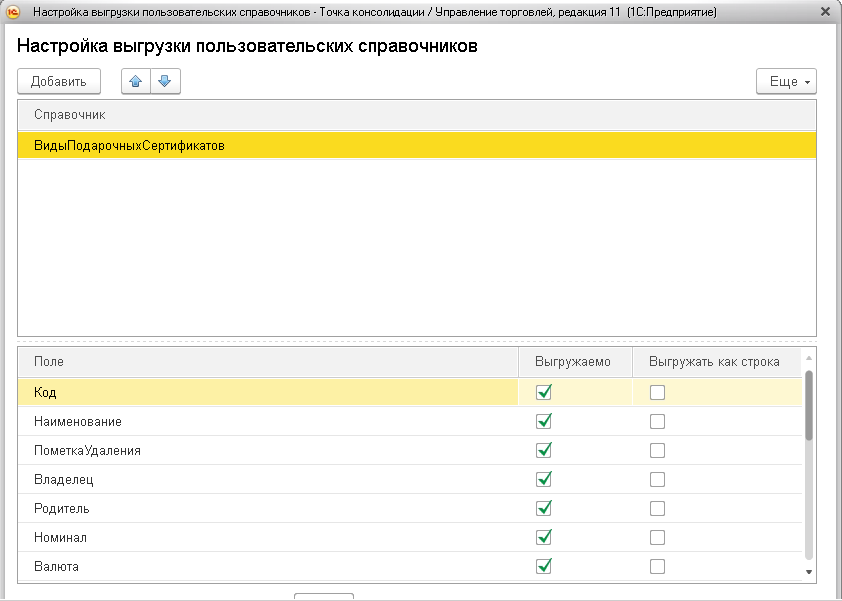Uncheck Выгружаемо for Код
Screen dimensions: 842x601
click(544, 392)
